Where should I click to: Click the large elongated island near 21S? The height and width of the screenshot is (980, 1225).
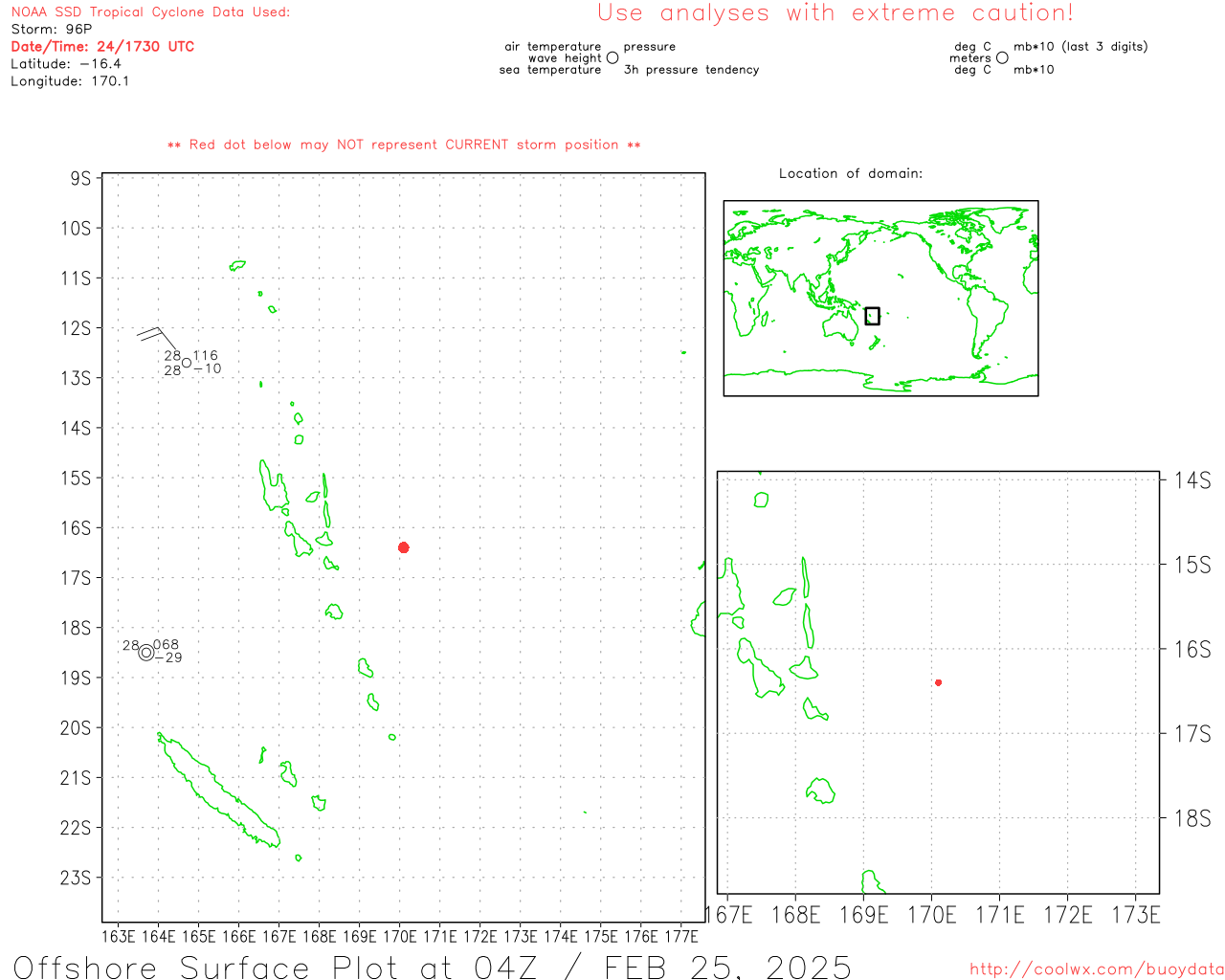[219, 791]
